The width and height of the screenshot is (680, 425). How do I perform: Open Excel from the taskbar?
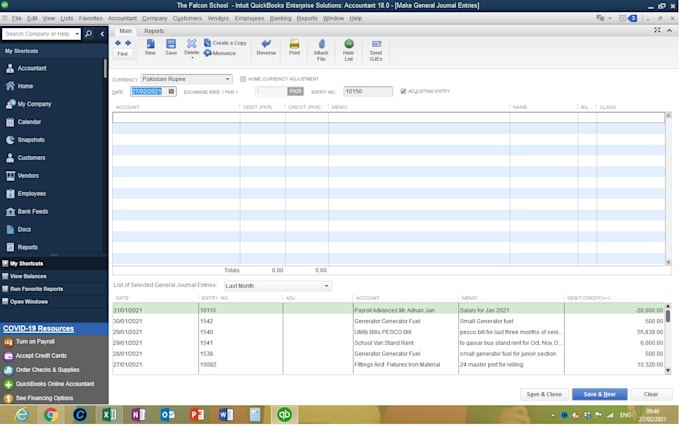pos(109,415)
